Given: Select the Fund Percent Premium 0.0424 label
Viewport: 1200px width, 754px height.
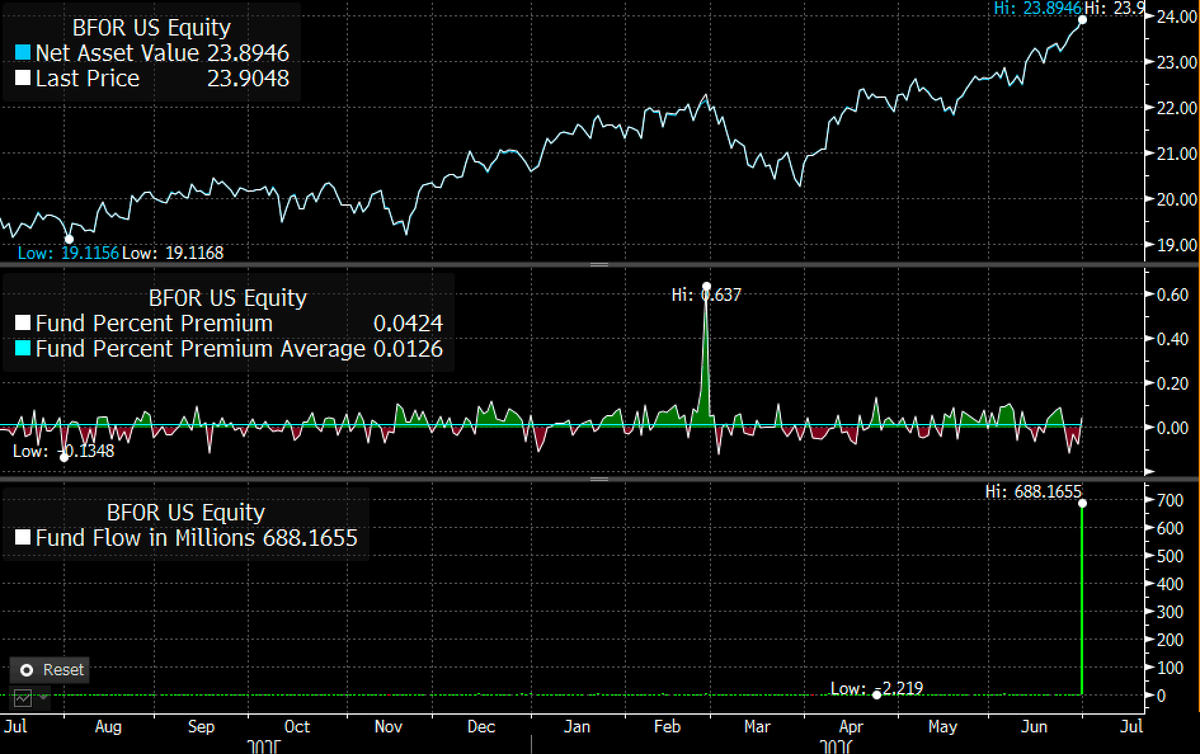Looking at the screenshot, I should pos(239,324).
